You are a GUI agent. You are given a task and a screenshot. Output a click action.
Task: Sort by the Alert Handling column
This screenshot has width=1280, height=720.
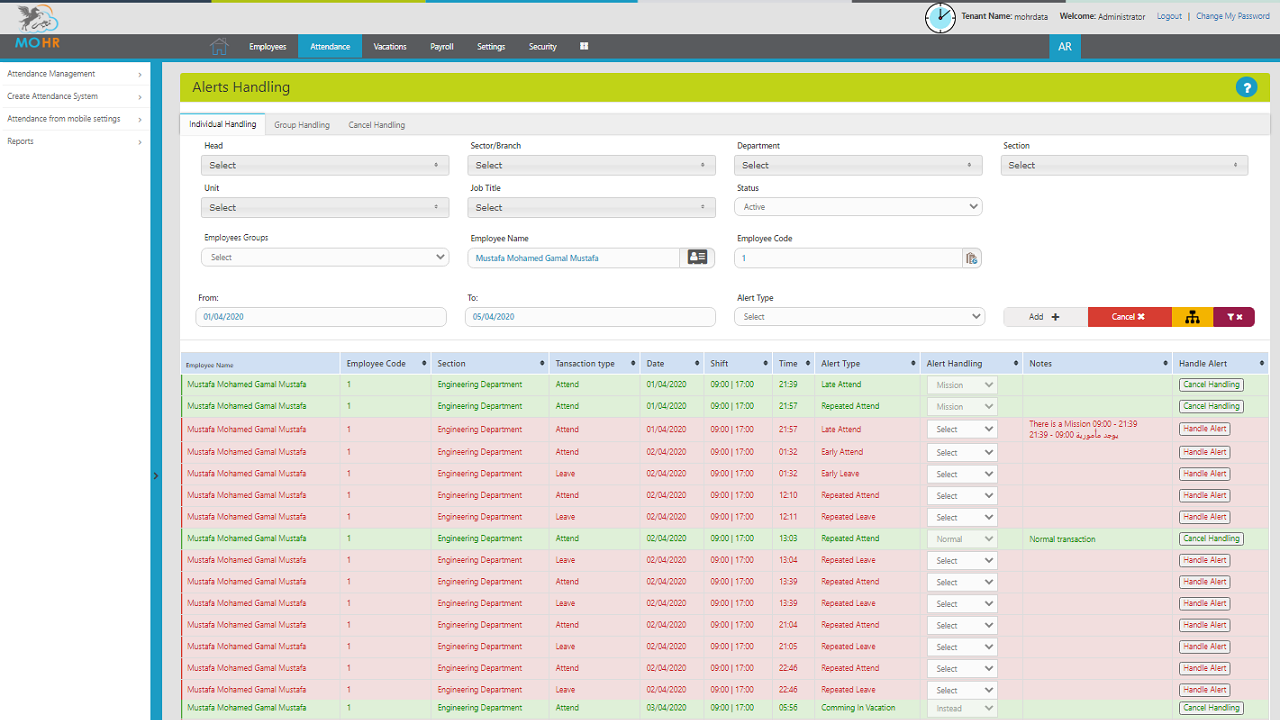pos(971,363)
